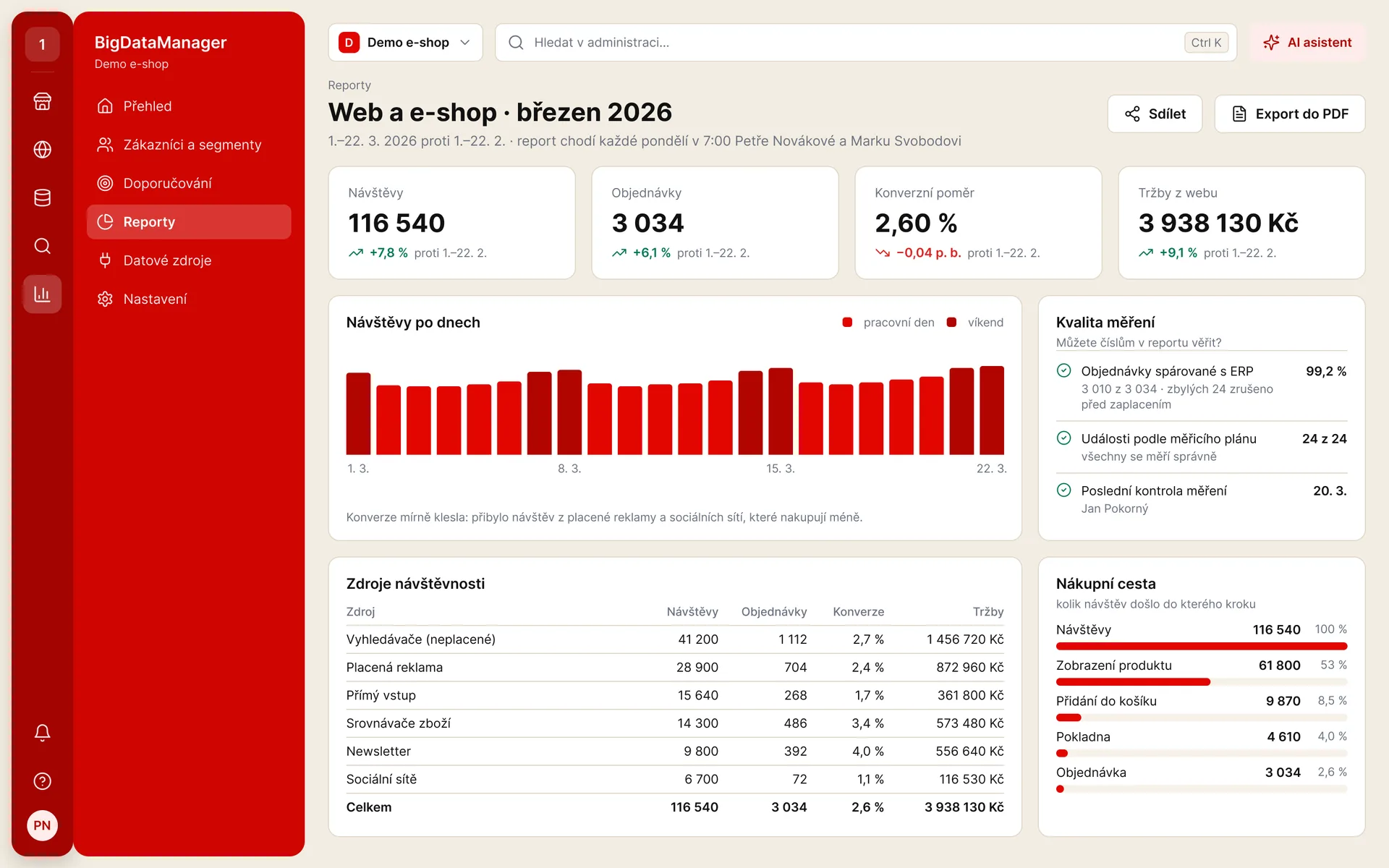Click the check icon beside Objednávky spárované s ERP
This screenshot has height=868, width=1389.
click(1063, 371)
